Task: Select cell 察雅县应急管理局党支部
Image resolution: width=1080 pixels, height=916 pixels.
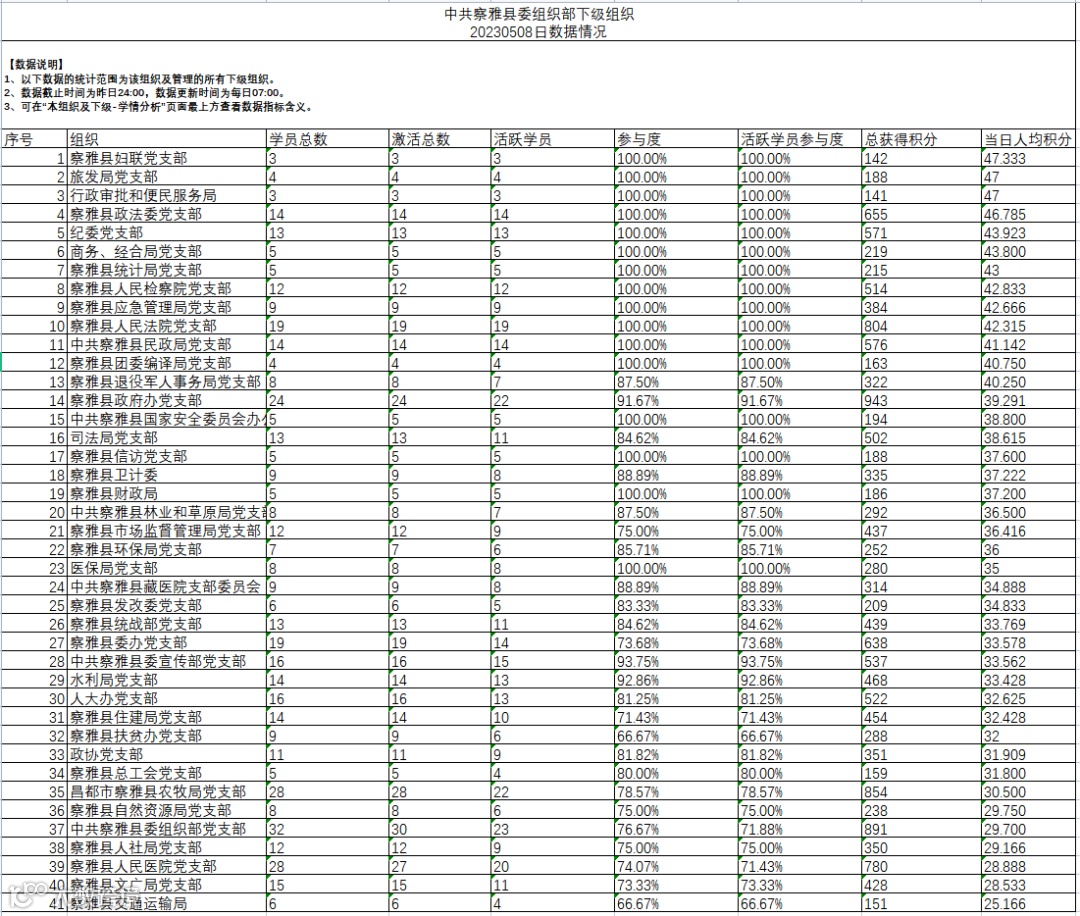Action: click(167, 307)
